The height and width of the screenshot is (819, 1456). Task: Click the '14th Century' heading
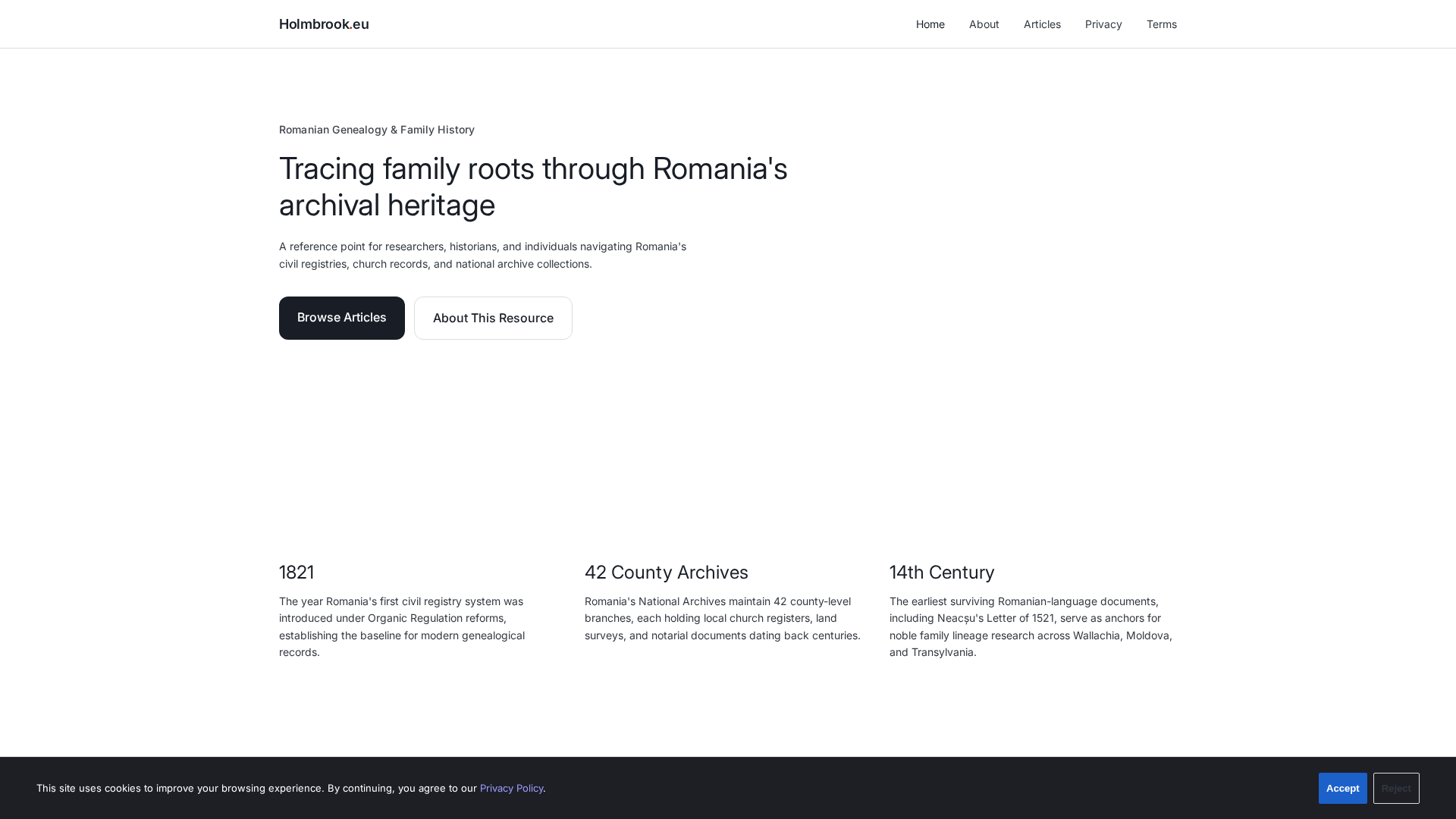point(942,573)
